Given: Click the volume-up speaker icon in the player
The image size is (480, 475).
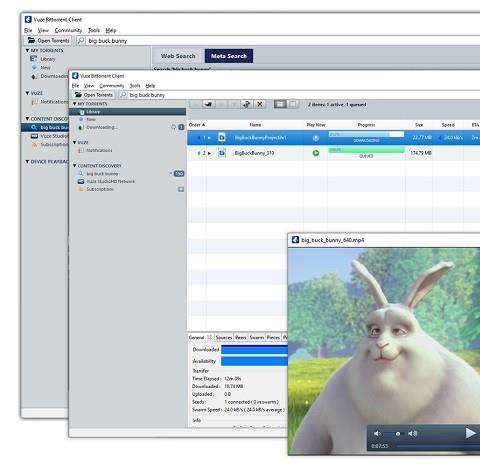Looking at the screenshot, I should click(x=413, y=434).
